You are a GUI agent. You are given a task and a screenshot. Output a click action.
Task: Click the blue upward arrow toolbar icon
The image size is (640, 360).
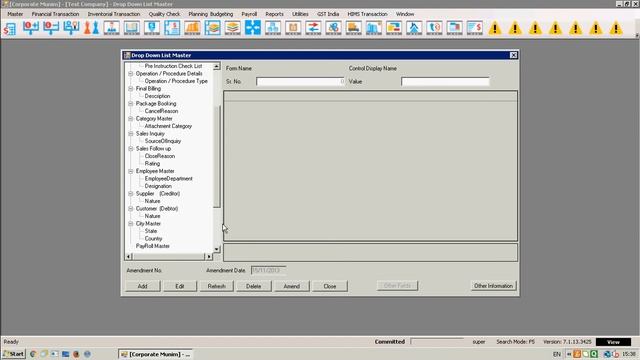414,28
